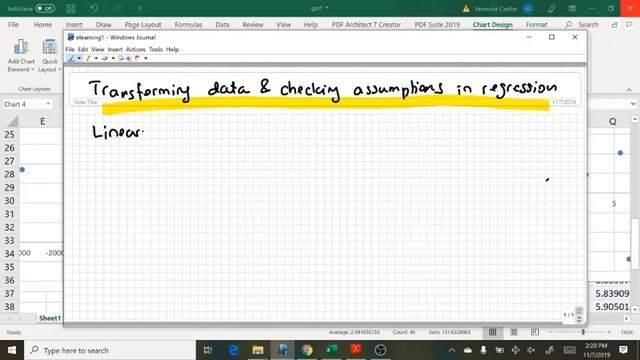Click the Excel Search box

(582, 24)
